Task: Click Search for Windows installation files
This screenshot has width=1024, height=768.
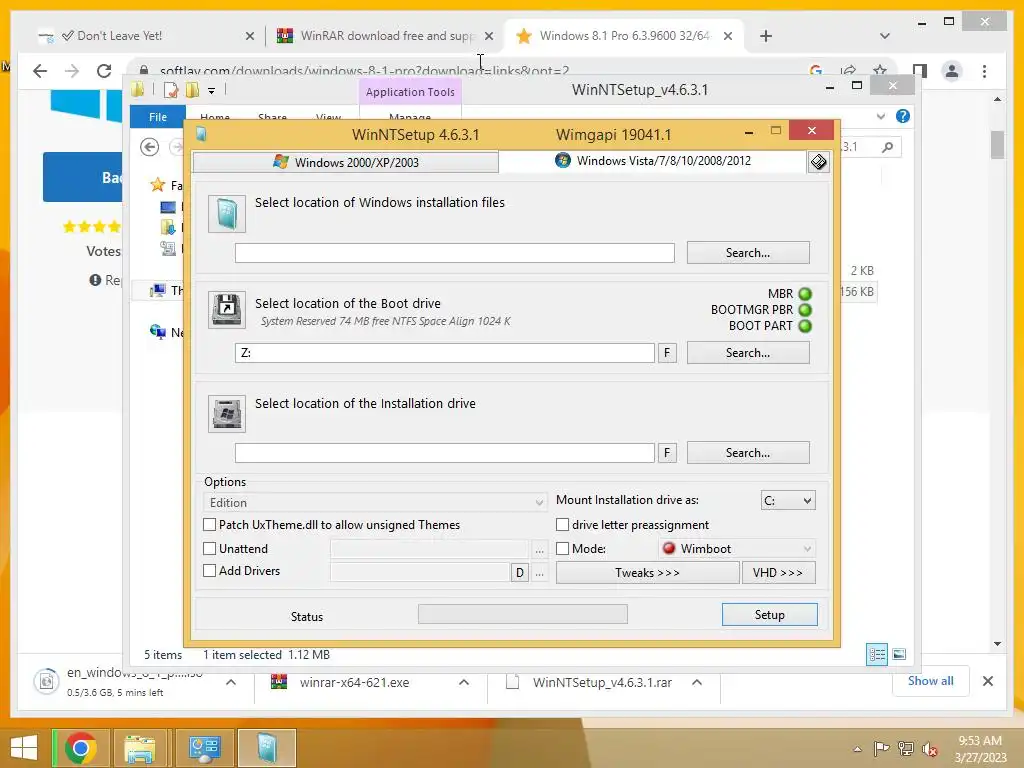Action: point(748,253)
